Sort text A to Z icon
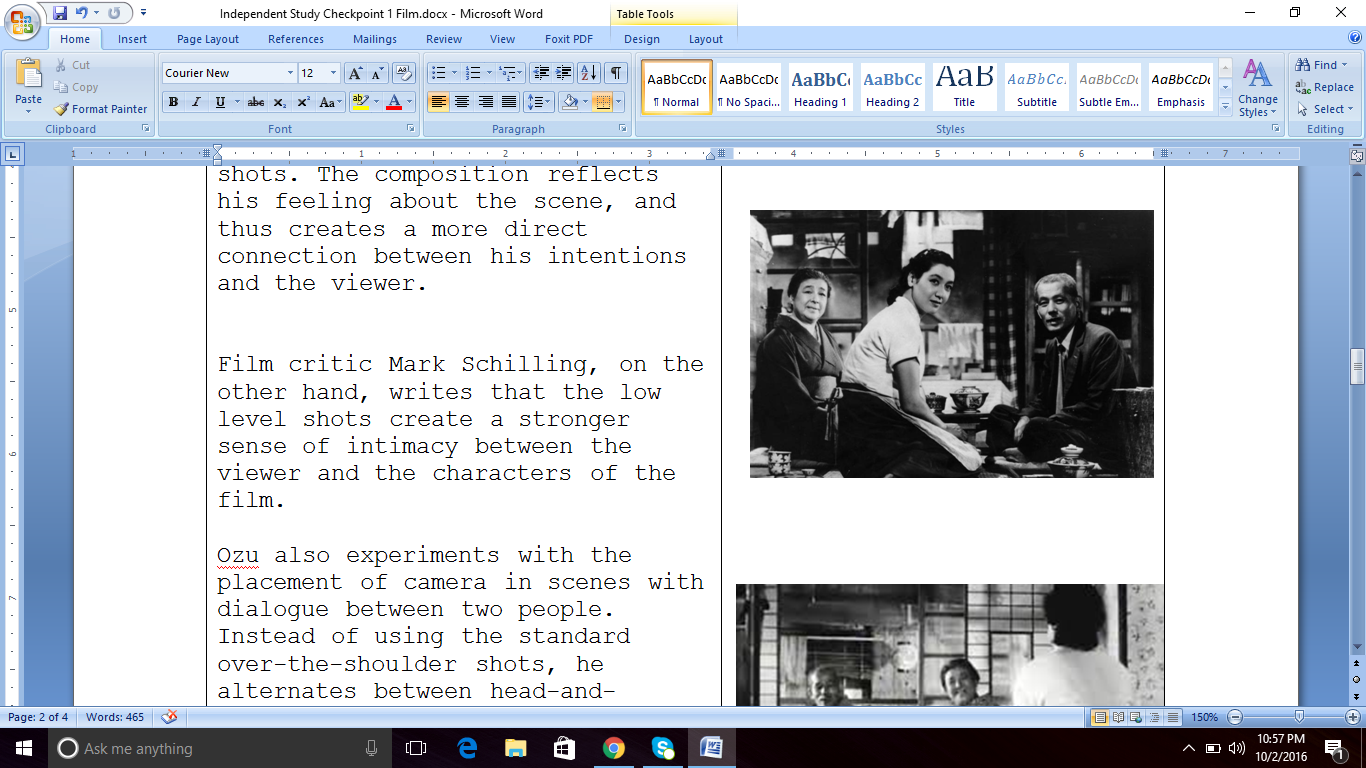This screenshot has width=1366, height=768. click(x=589, y=73)
